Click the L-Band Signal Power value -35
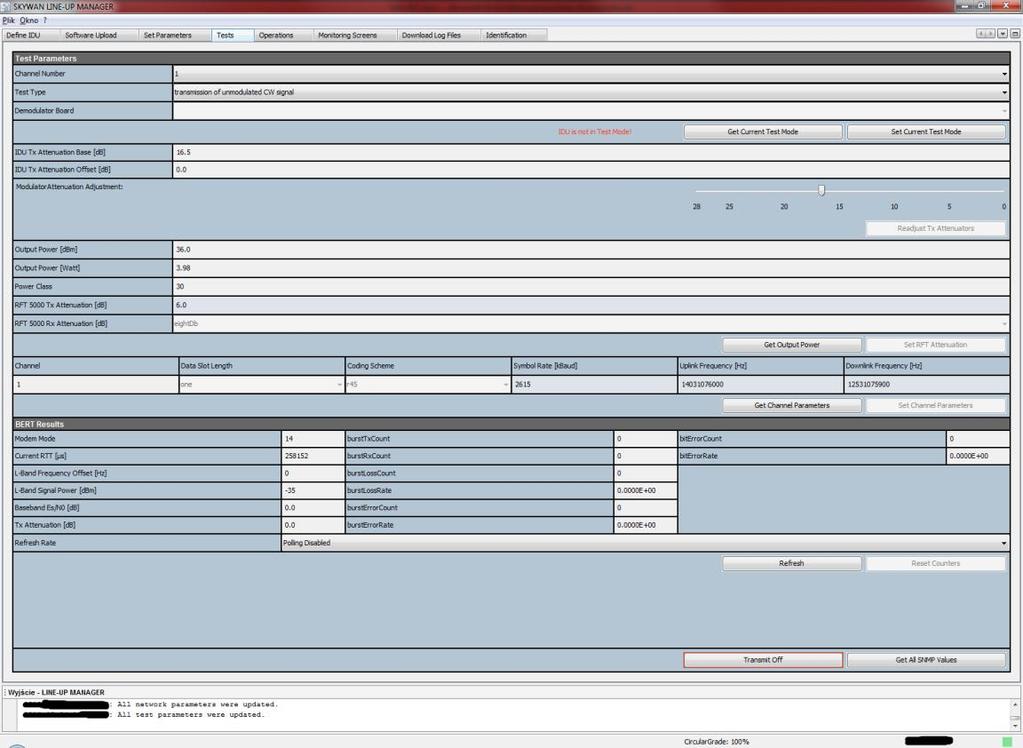This screenshot has height=748, width=1023. pos(313,490)
